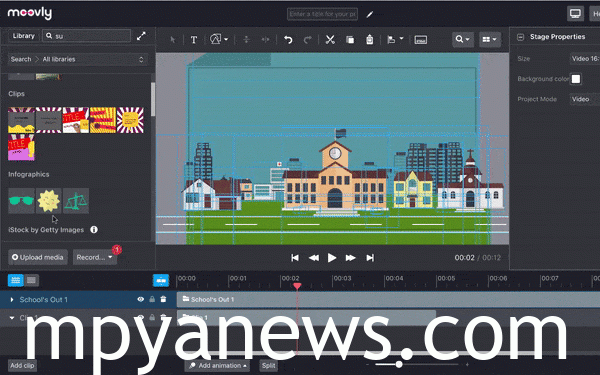
Task: Toggle lock on School's Out 1 track
Action: [152, 299]
